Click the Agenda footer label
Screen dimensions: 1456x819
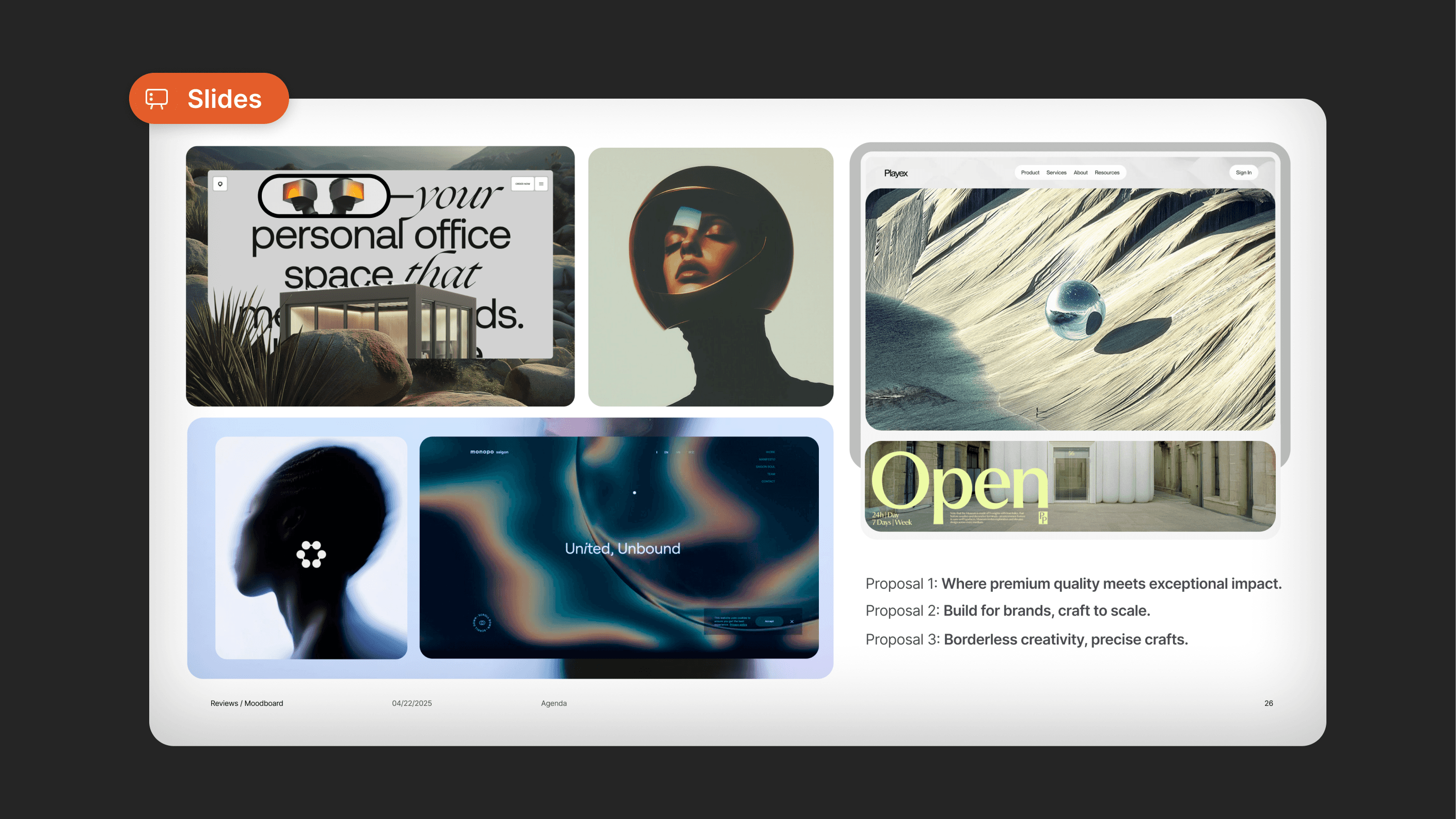tap(553, 703)
